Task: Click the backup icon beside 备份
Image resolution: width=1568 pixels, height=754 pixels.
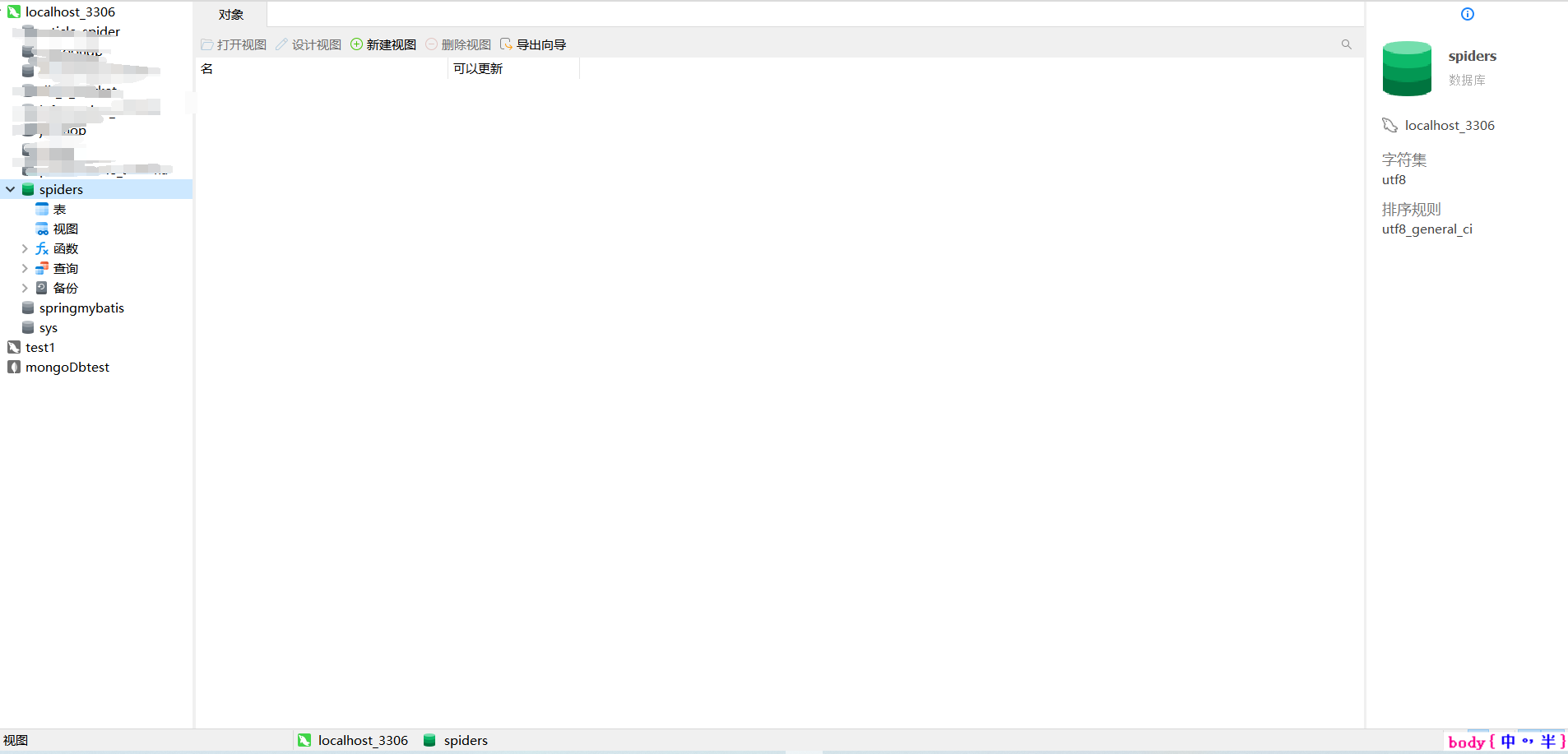Action: (x=42, y=288)
